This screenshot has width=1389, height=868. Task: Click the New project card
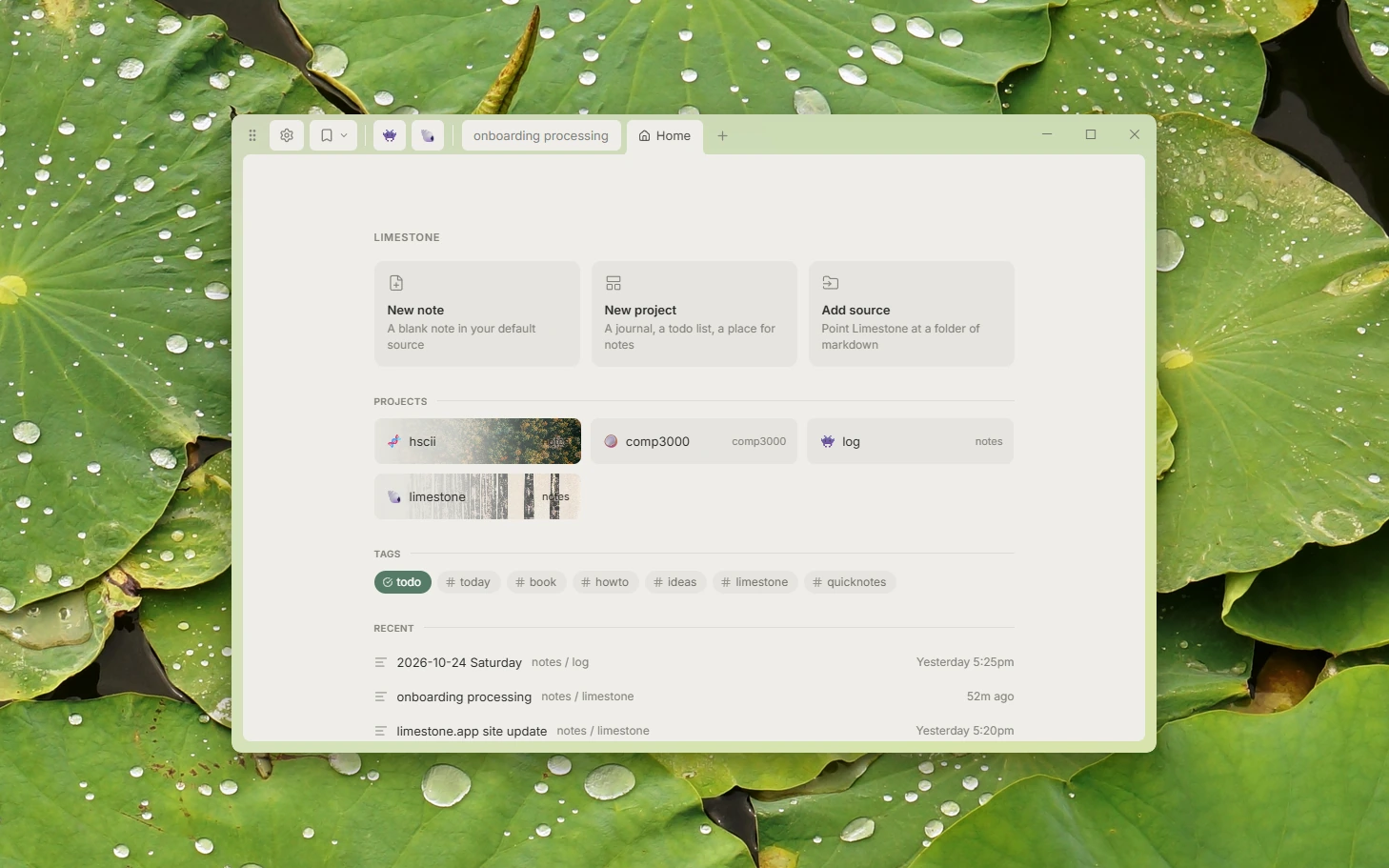click(694, 313)
